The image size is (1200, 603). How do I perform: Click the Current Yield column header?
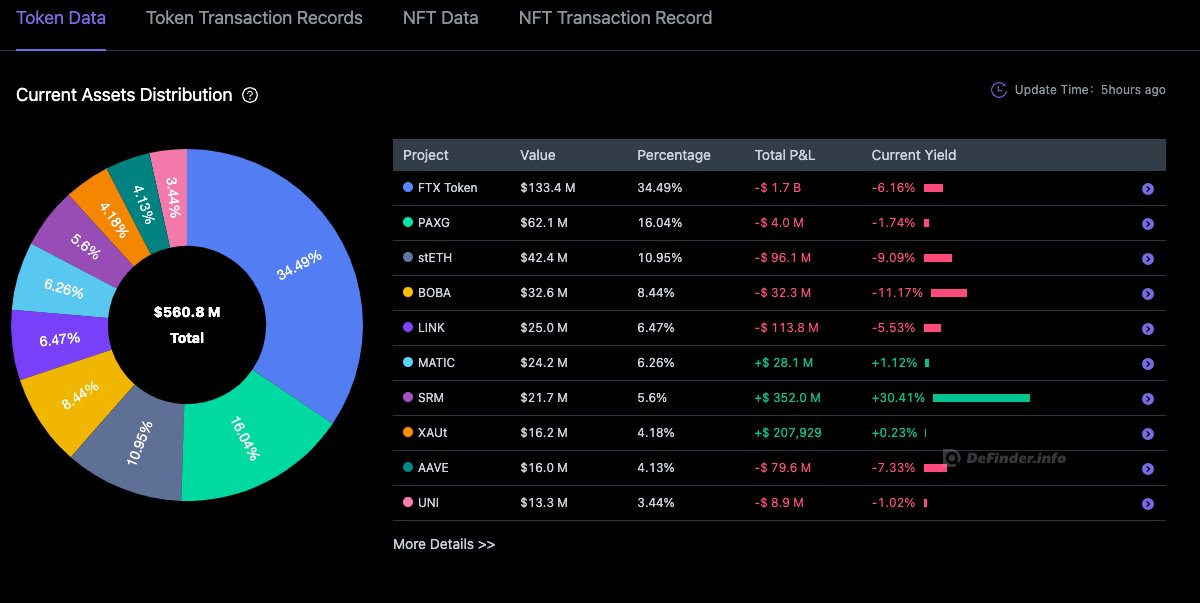click(x=914, y=155)
